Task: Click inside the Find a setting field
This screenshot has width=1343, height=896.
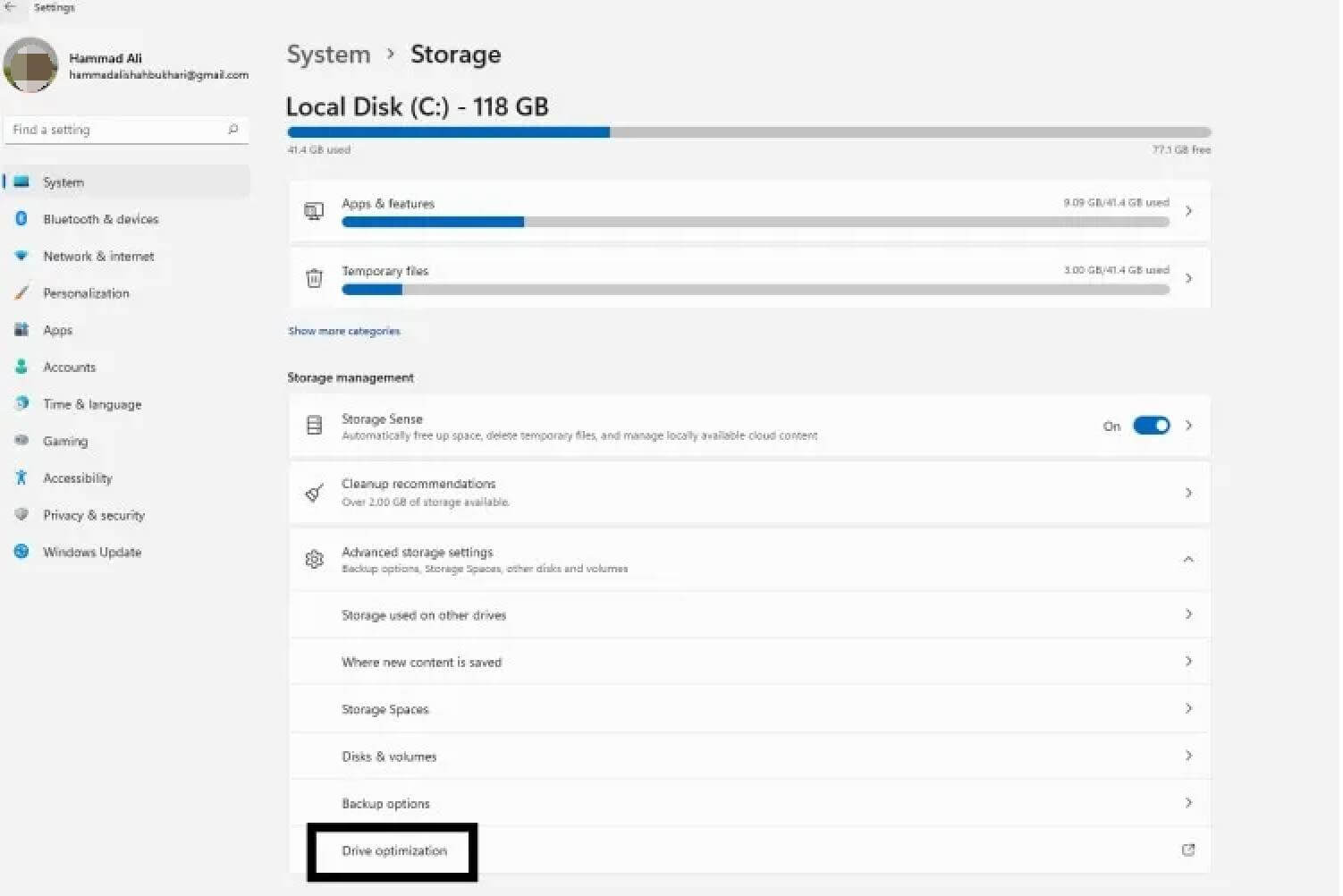Action: tap(125, 130)
